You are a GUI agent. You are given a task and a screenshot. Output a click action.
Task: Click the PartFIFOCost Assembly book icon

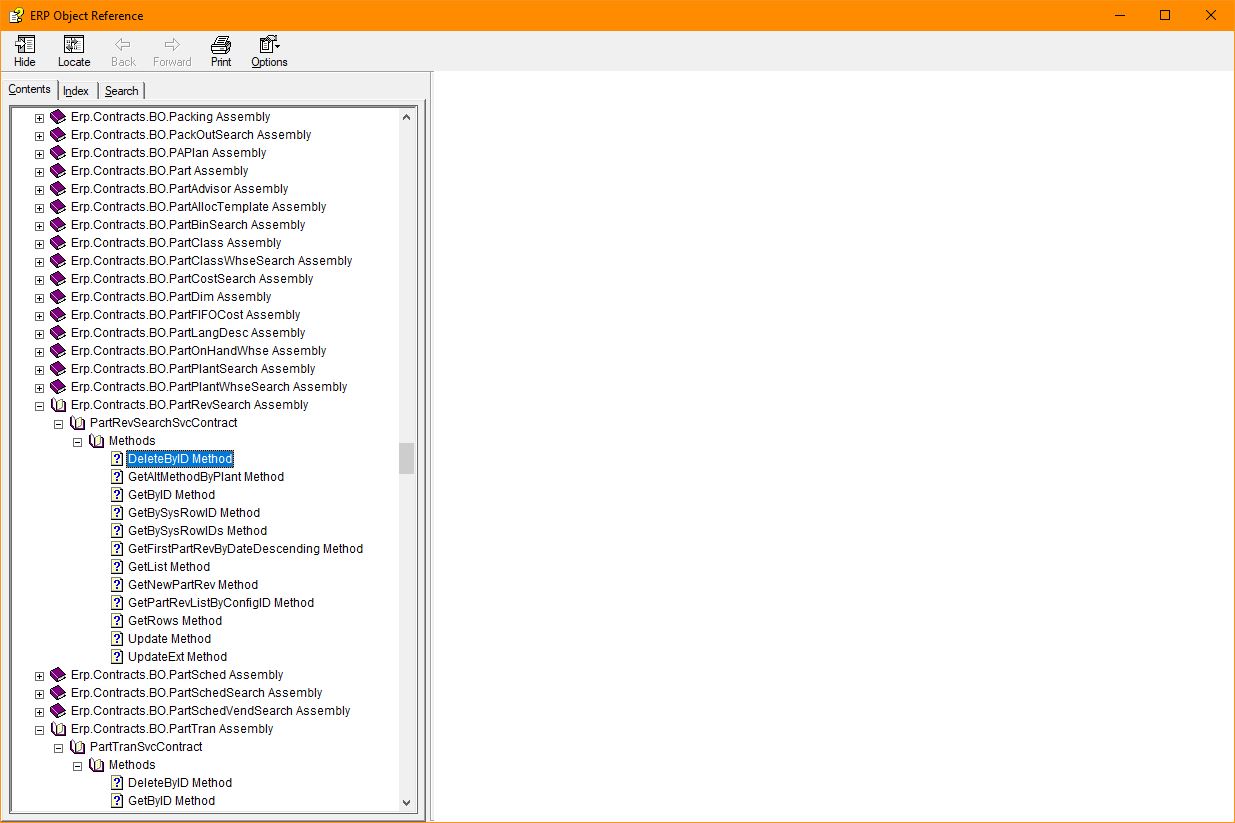pos(58,315)
